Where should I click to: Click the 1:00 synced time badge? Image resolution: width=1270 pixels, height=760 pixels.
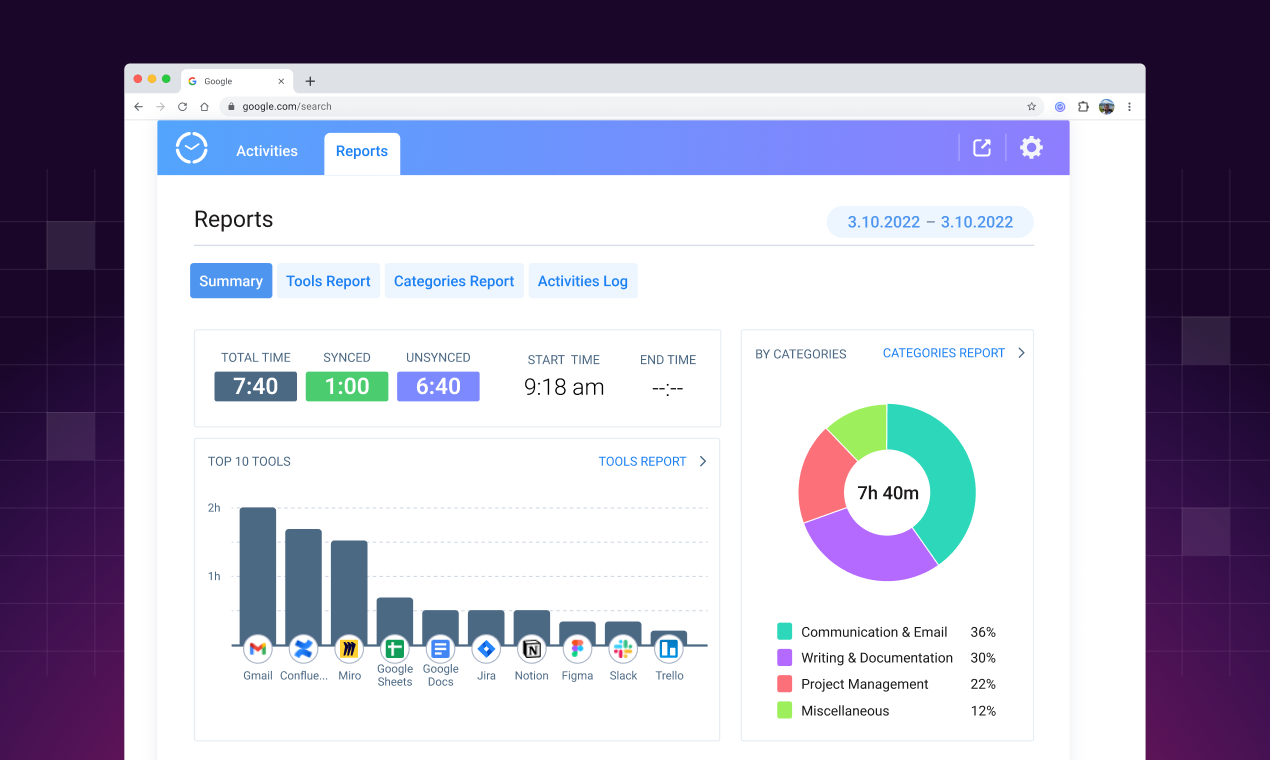347,386
